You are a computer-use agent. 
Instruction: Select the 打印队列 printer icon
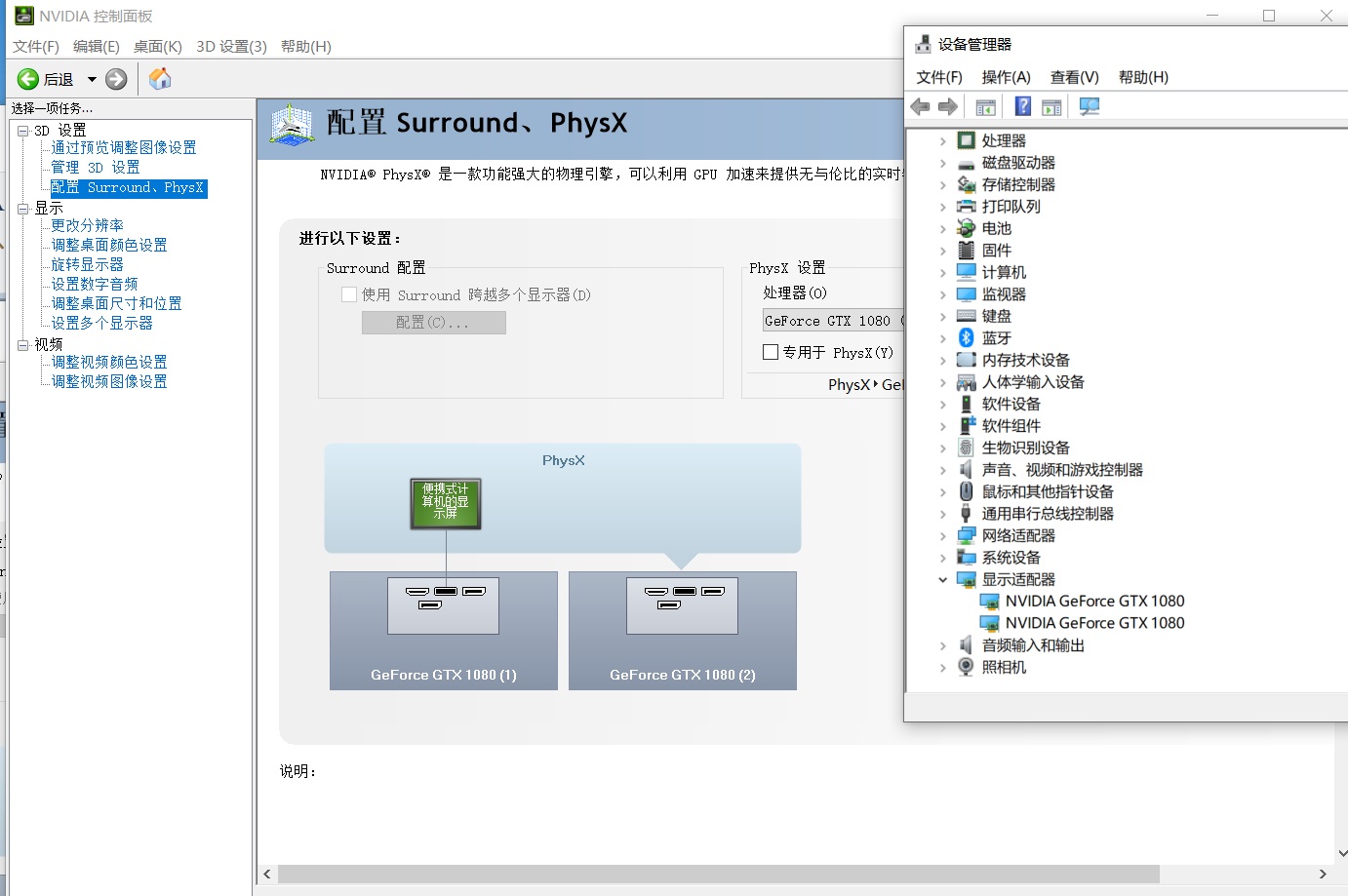(966, 207)
